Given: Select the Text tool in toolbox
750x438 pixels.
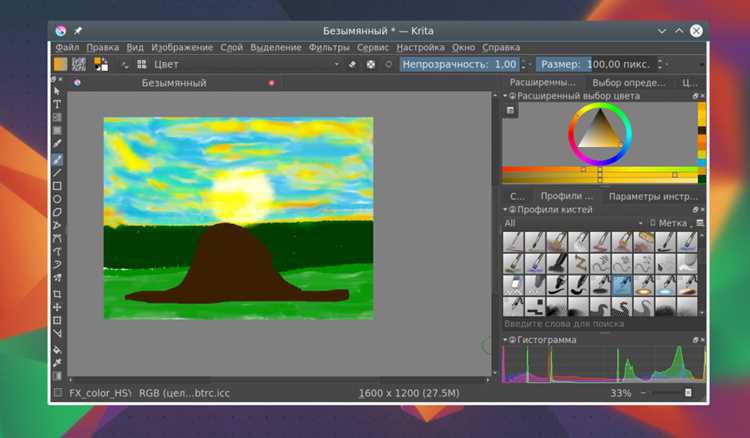Looking at the screenshot, I should click(x=57, y=104).
